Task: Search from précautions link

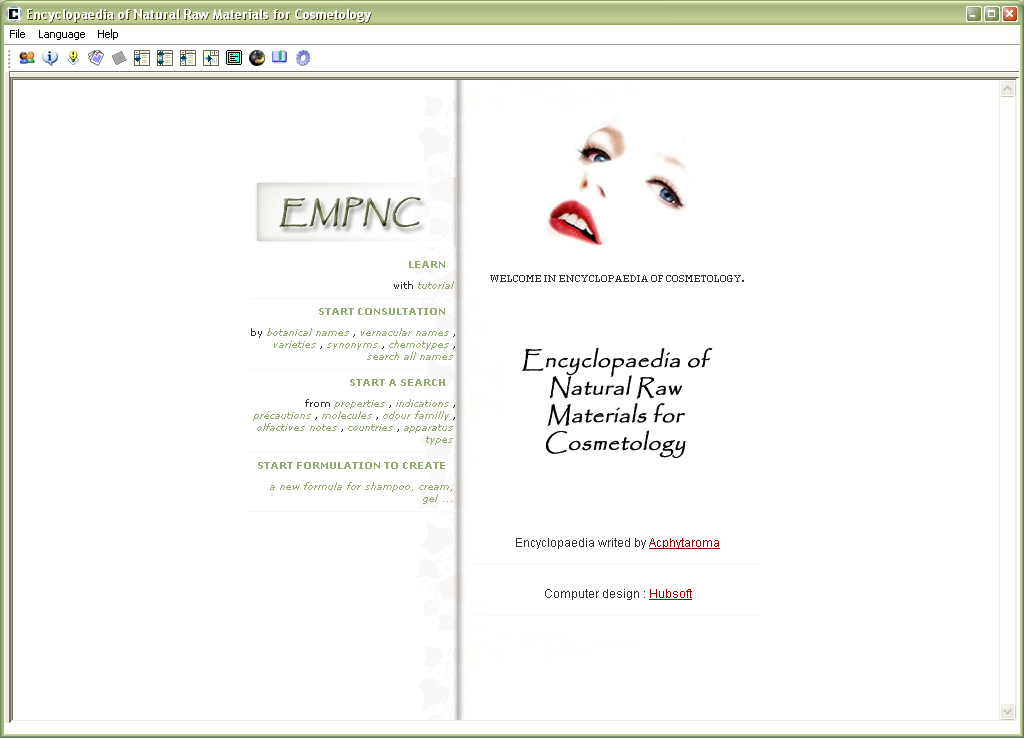Action: [x=282, y=415]
